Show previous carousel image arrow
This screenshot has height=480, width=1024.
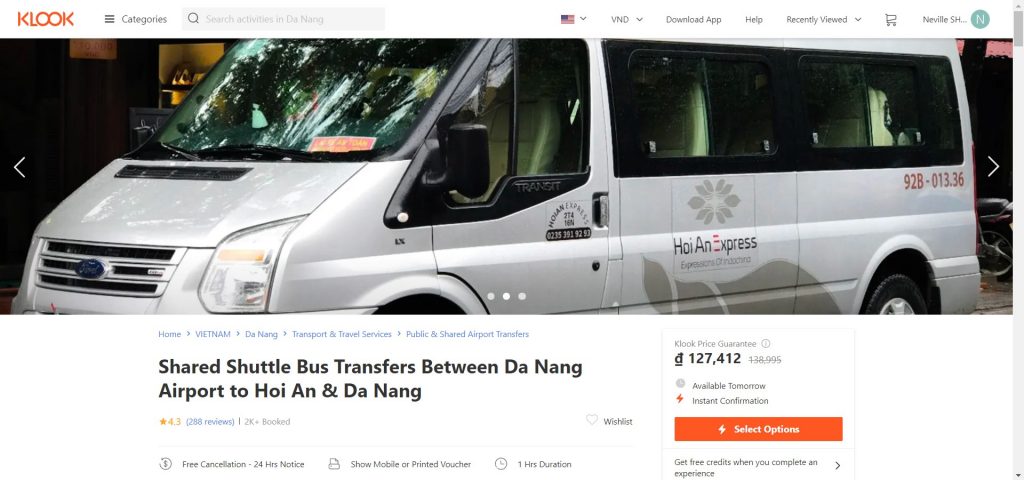pyautogui.click(x=20, y=167)
